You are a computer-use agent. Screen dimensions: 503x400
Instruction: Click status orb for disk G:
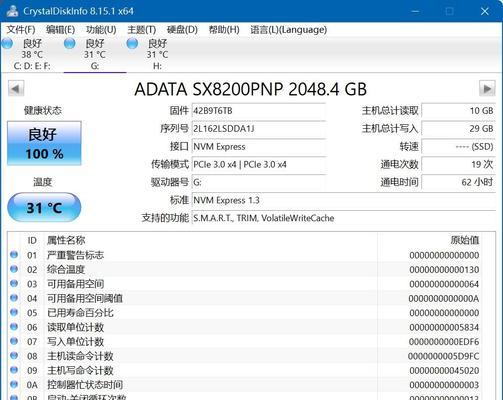(70, 43)
